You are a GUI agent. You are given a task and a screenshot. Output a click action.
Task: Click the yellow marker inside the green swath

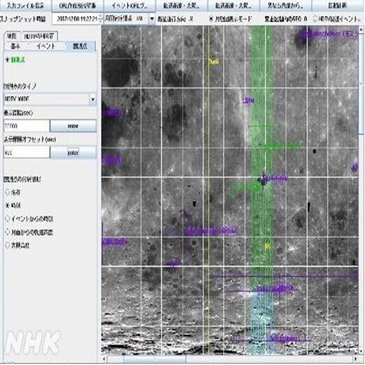coord(267,247)
